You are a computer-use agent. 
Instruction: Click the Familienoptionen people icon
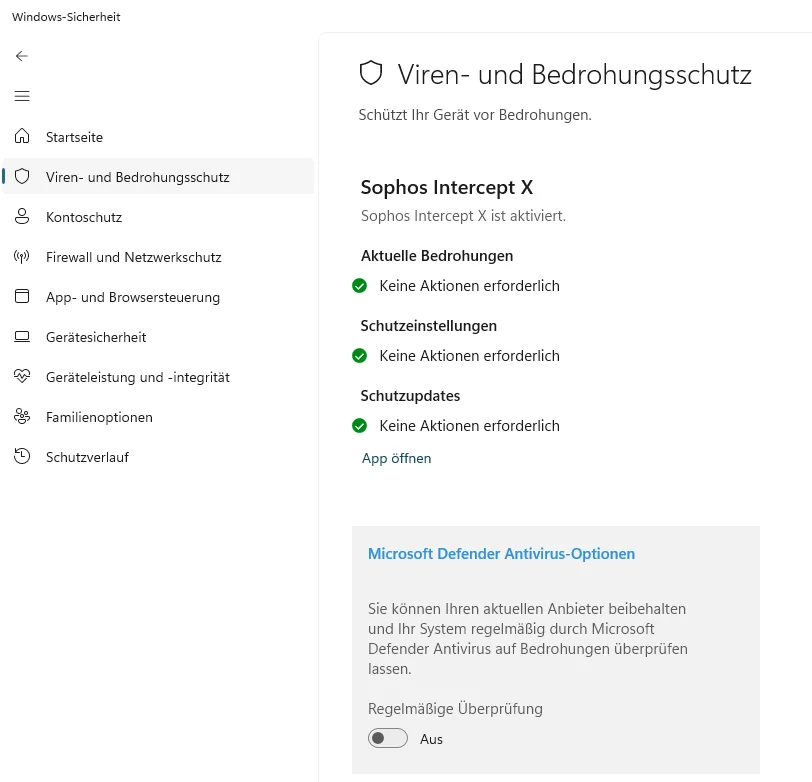click(x=22, y=416)
